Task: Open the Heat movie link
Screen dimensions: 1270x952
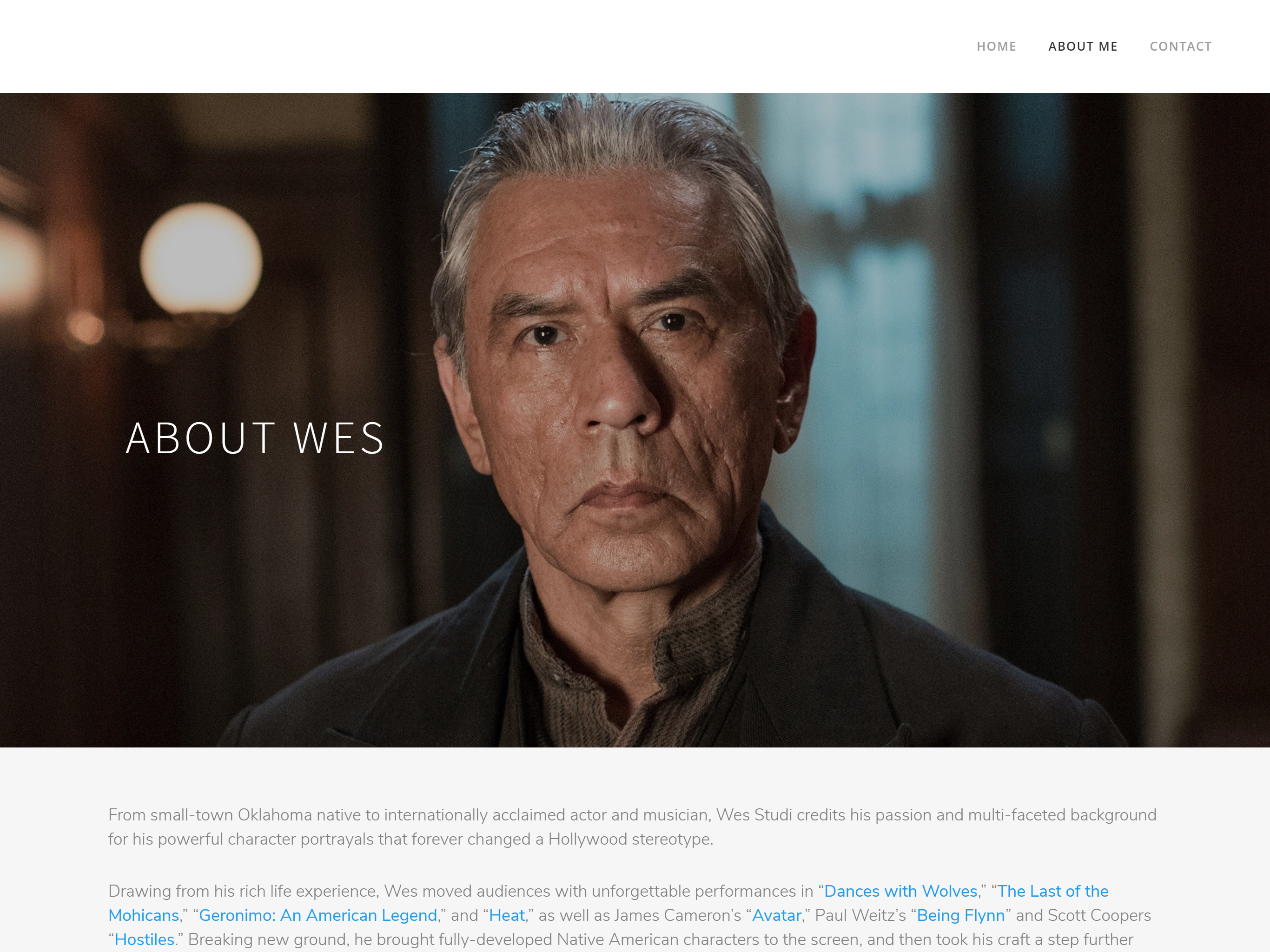Action: coord(506,915)
